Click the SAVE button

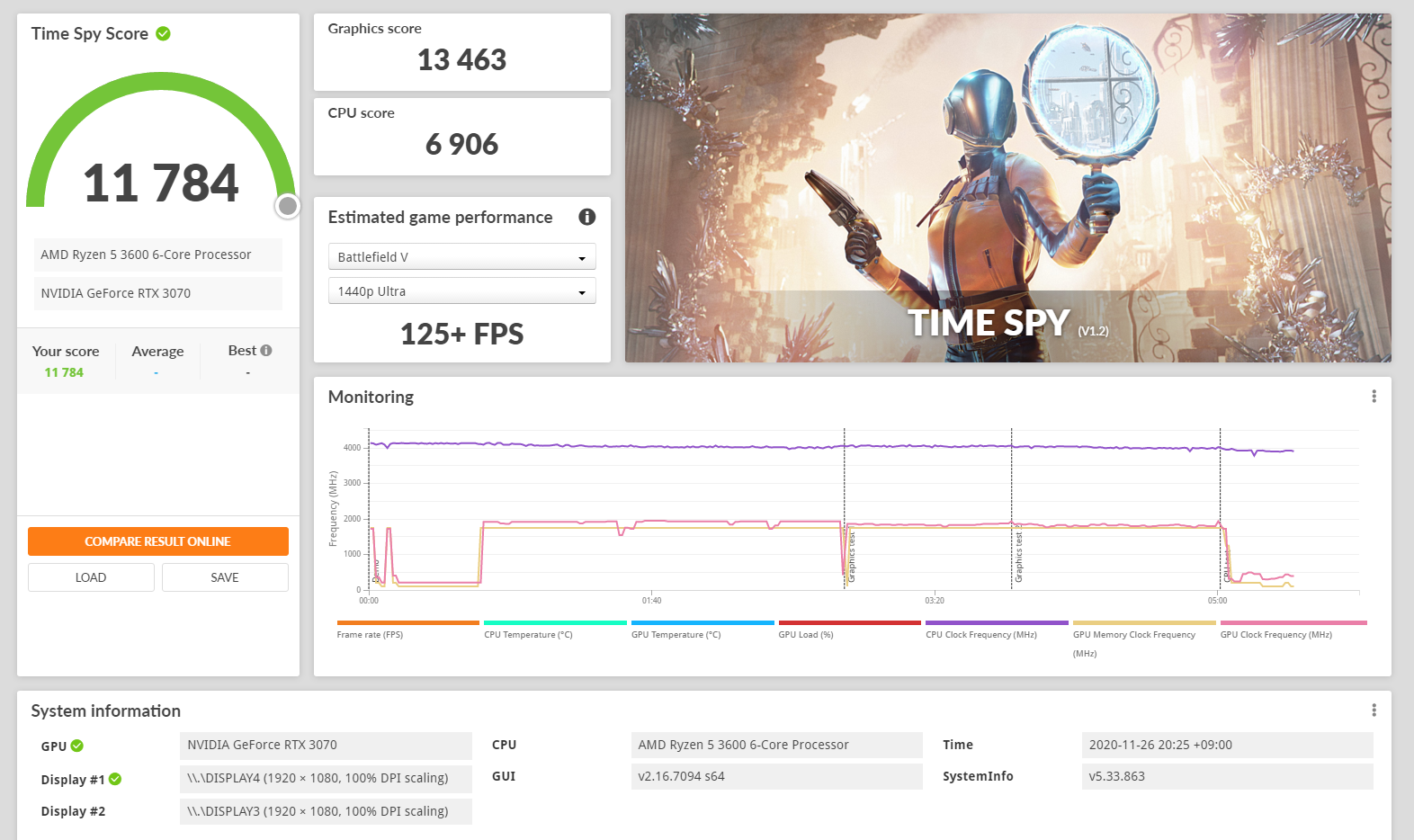(225, 577)
